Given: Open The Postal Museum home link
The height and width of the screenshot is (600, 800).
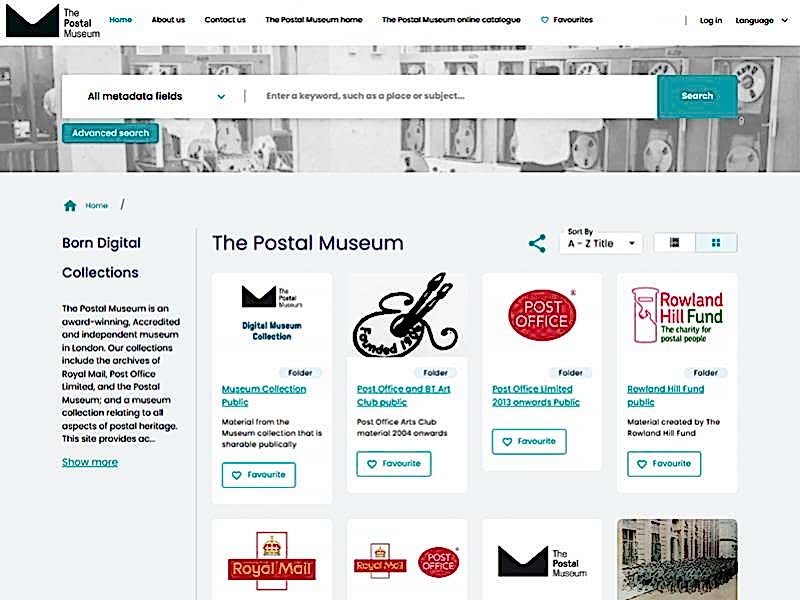Looking at the screenshot, I should (x=314, y=20).
